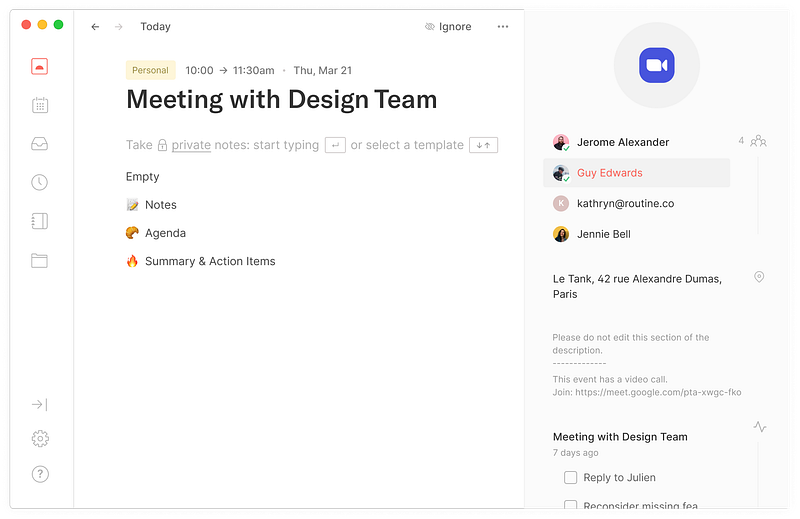Open the notebook icon in sidebar
Image resolution: width=800 pixels, height=519 pixels.
click(x=40, y=221)
